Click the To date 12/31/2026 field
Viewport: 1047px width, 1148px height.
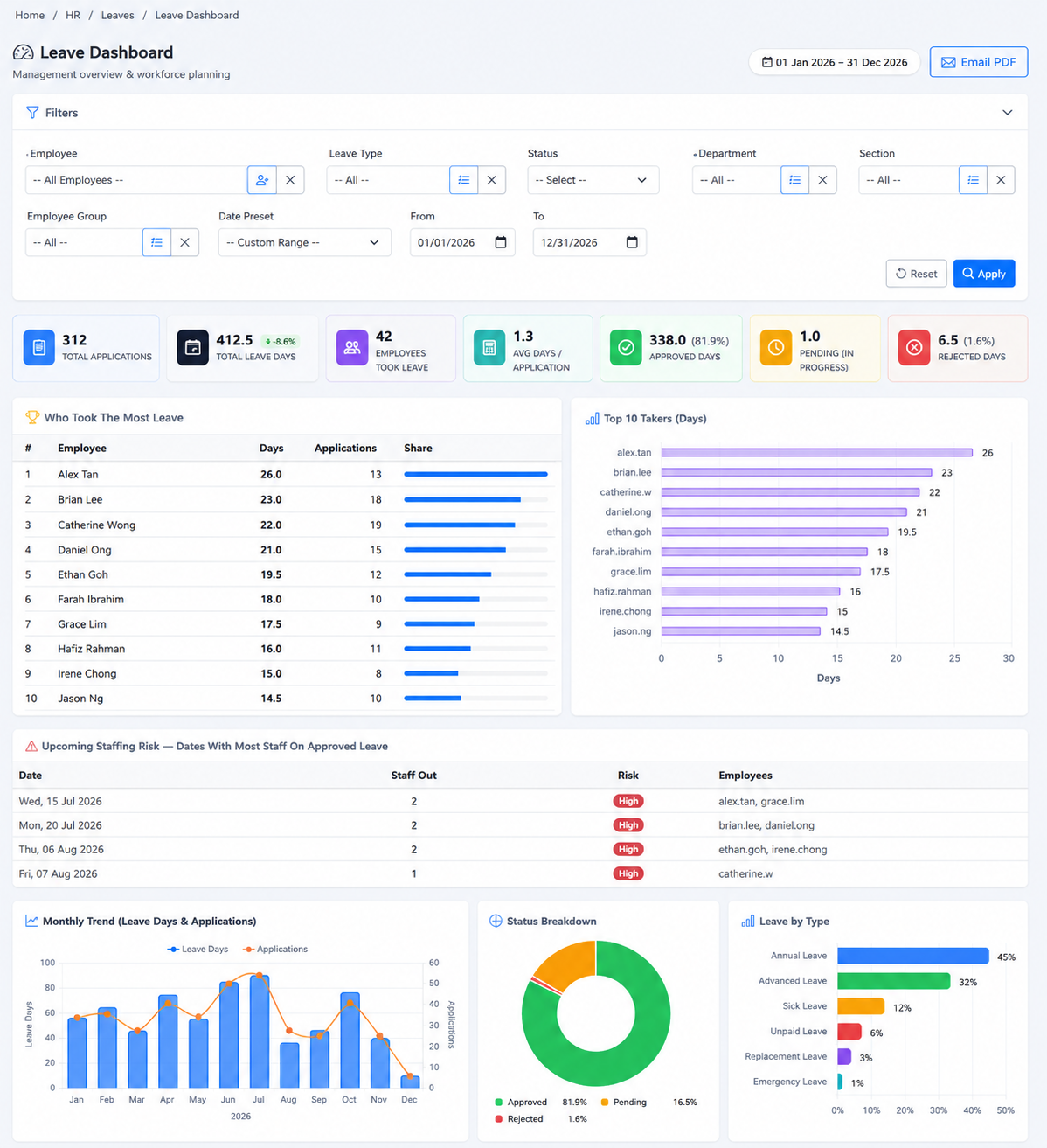coord(590,242)
